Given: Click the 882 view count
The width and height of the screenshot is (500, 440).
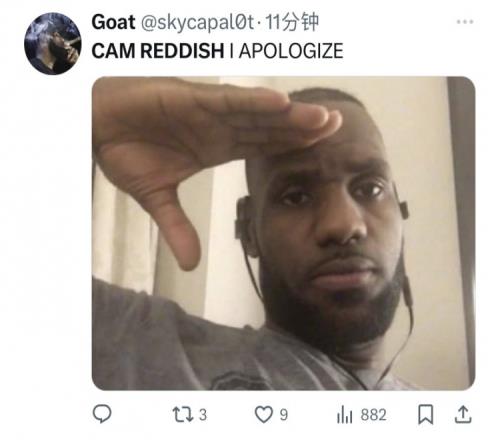Looking at the screenshot, I should tap(374, 415).
